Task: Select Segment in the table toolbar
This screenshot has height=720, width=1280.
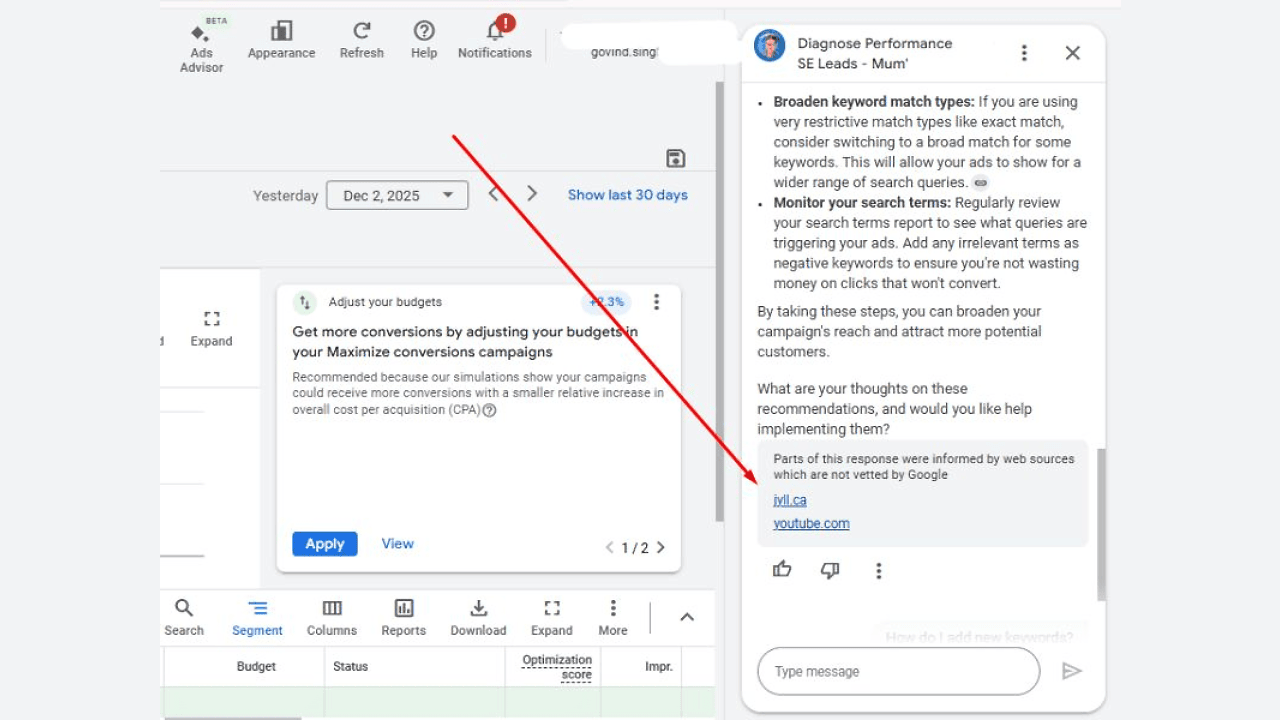Action: pos(257,617)
